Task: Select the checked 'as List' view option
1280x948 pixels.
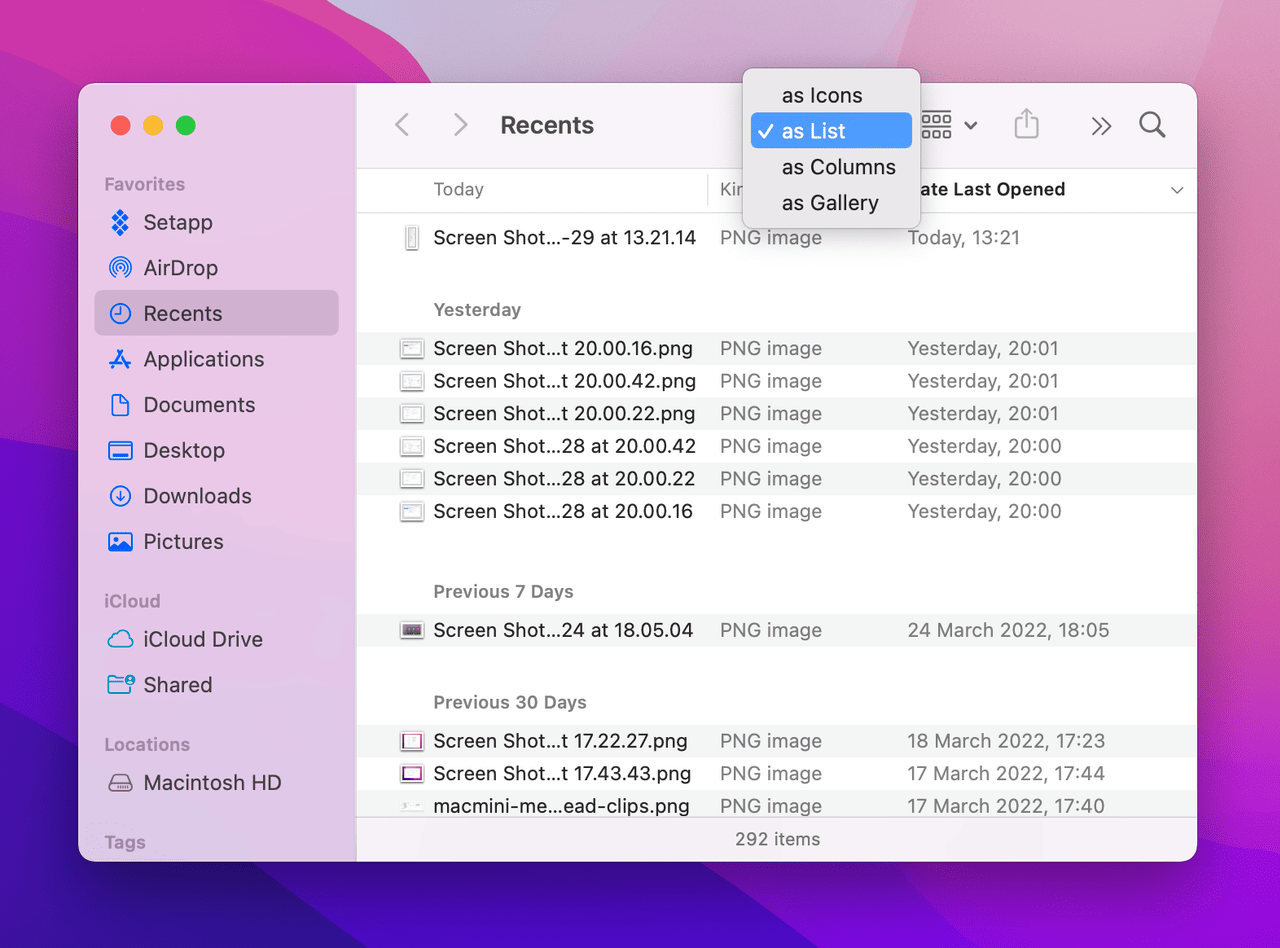Action: pyautogui.click(x=831, y=130)
